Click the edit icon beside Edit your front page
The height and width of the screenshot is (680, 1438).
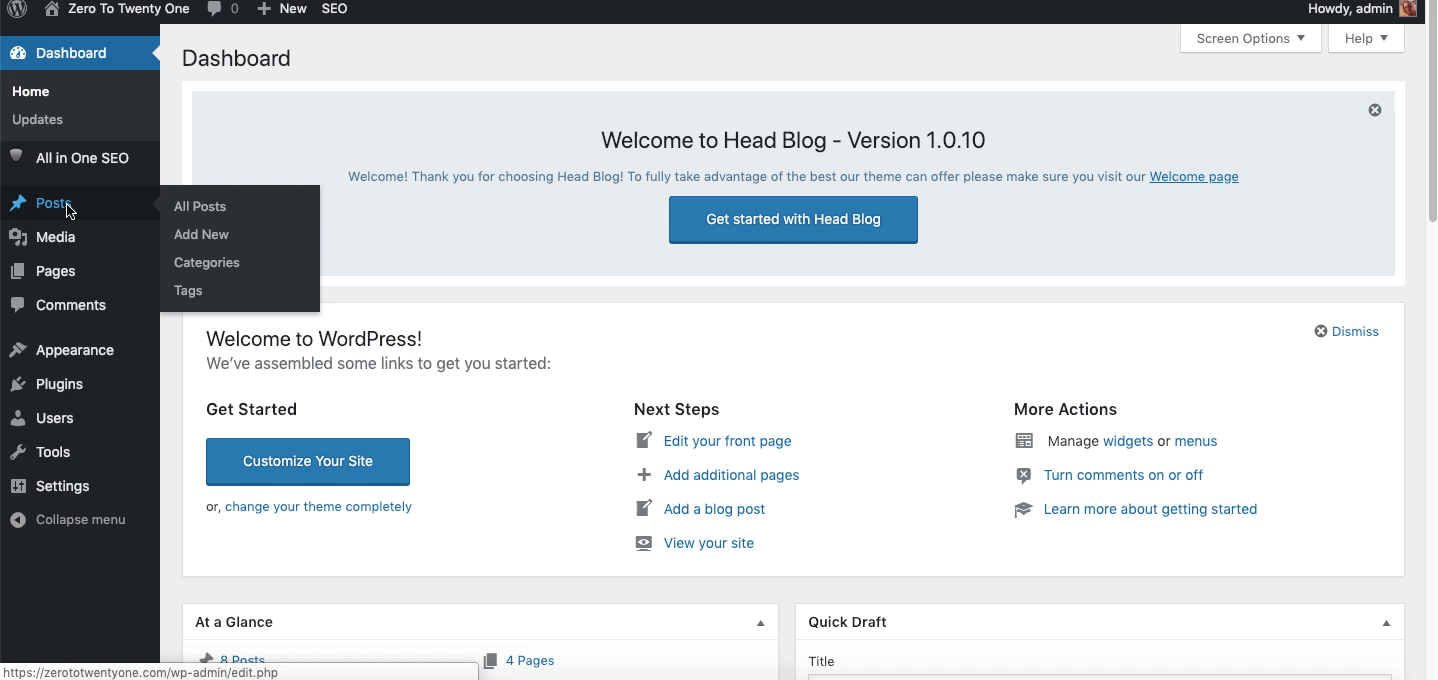click(644, 440)
